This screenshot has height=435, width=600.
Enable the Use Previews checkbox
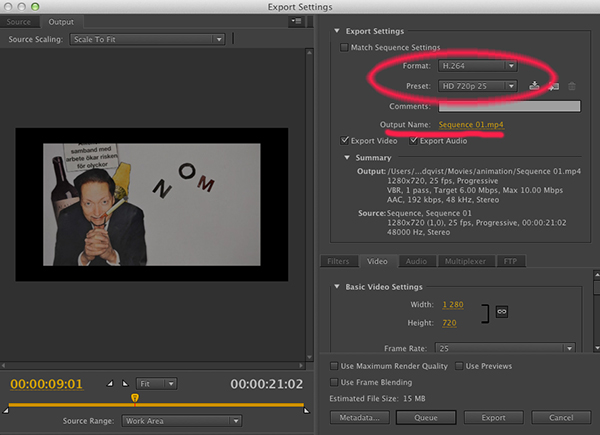pyautogui.click(x=459, y=366)
